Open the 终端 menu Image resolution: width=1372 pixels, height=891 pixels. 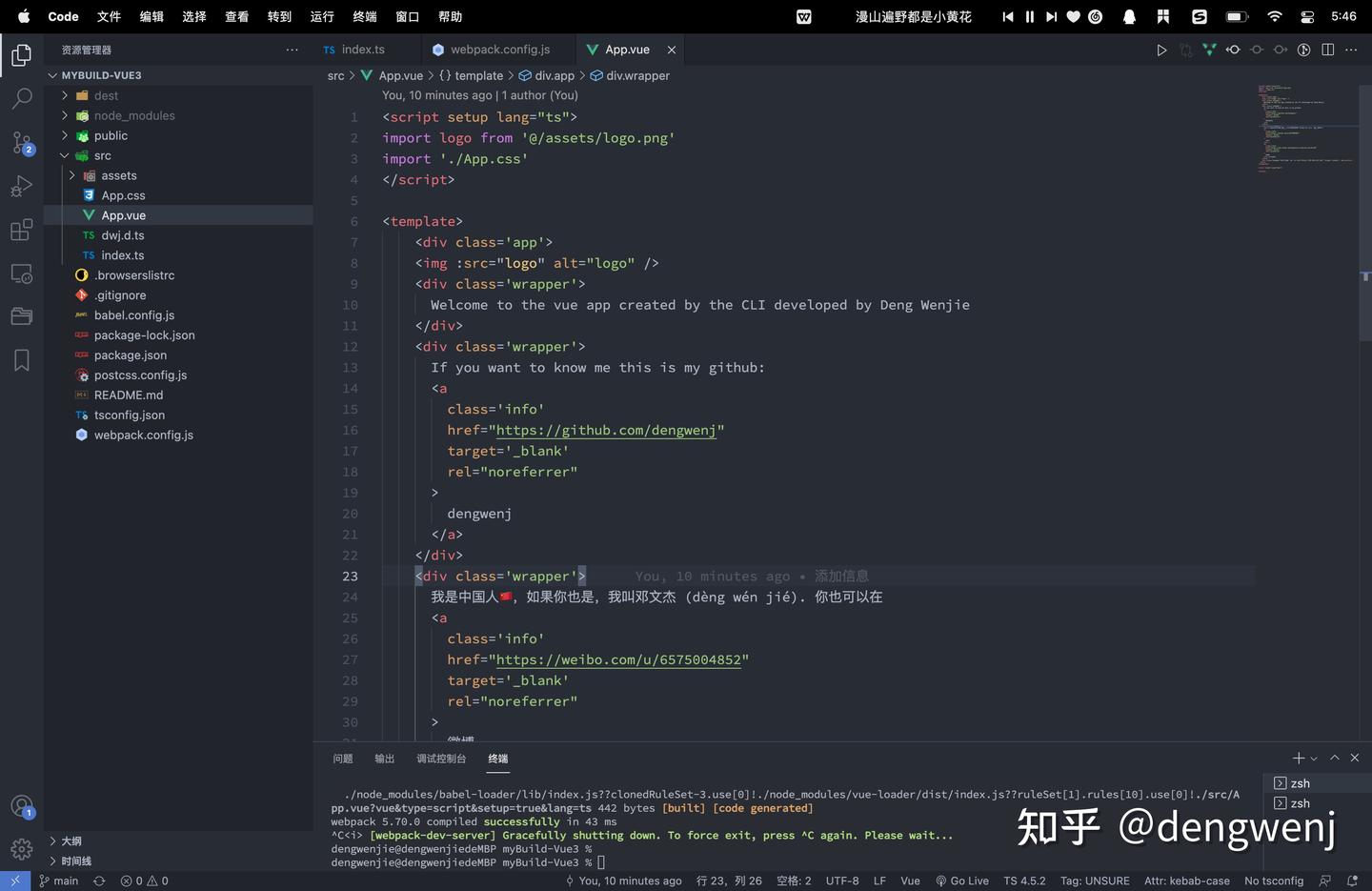click(x=363, y=16)
